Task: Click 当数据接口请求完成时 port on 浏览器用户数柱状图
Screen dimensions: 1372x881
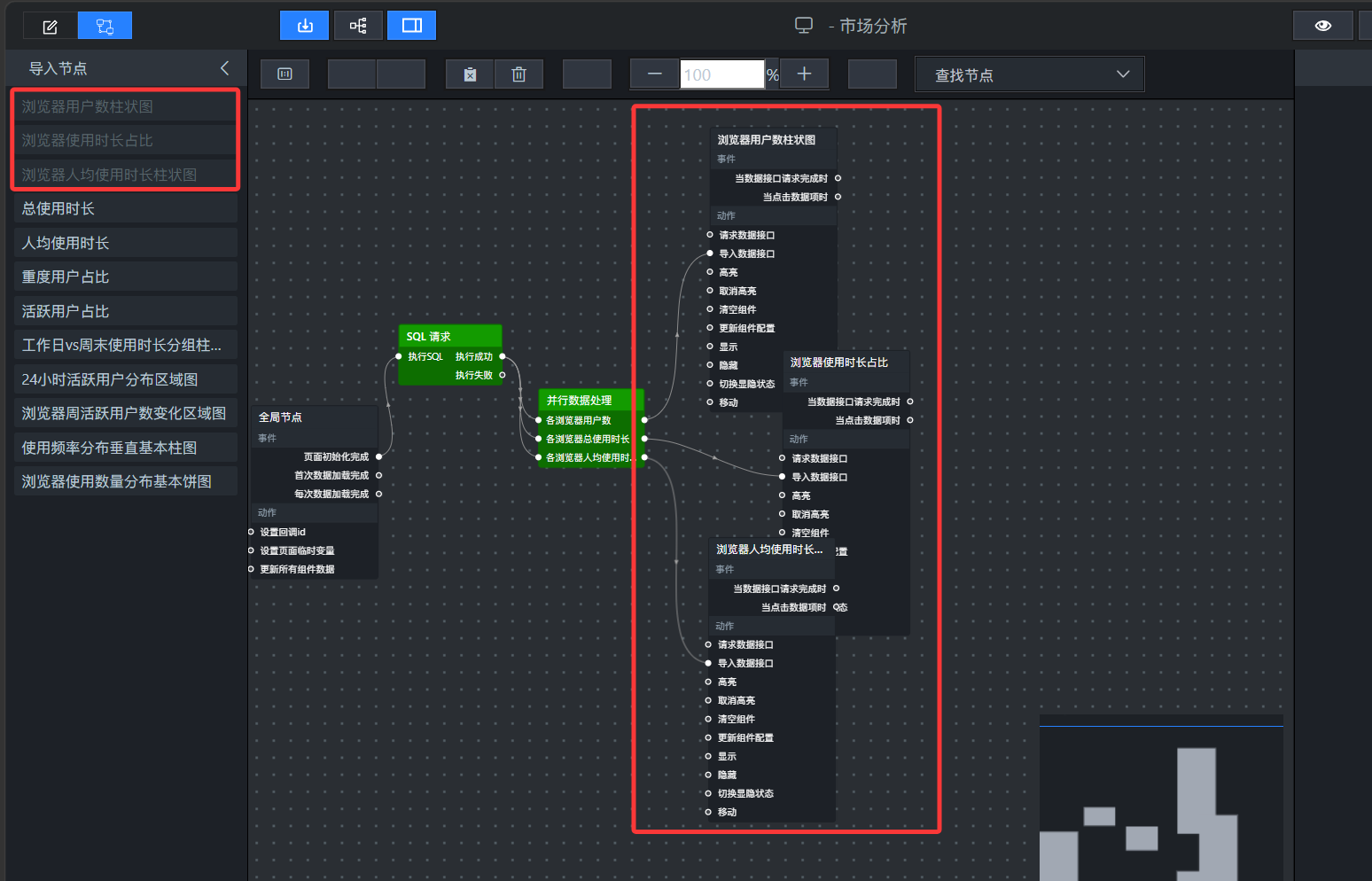Action: (838, 178)
